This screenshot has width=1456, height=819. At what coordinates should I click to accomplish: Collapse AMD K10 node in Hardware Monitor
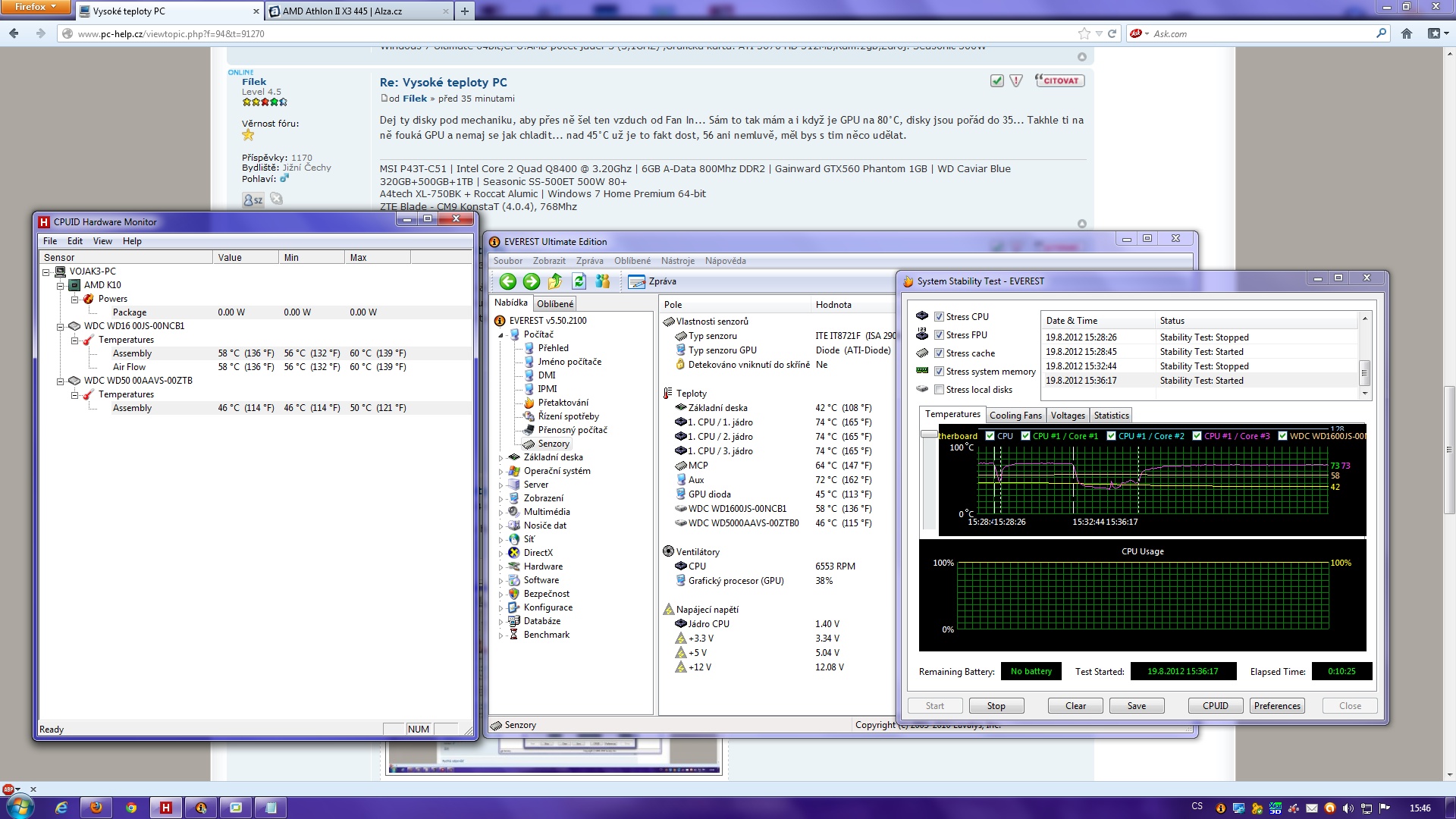[61, 285]
